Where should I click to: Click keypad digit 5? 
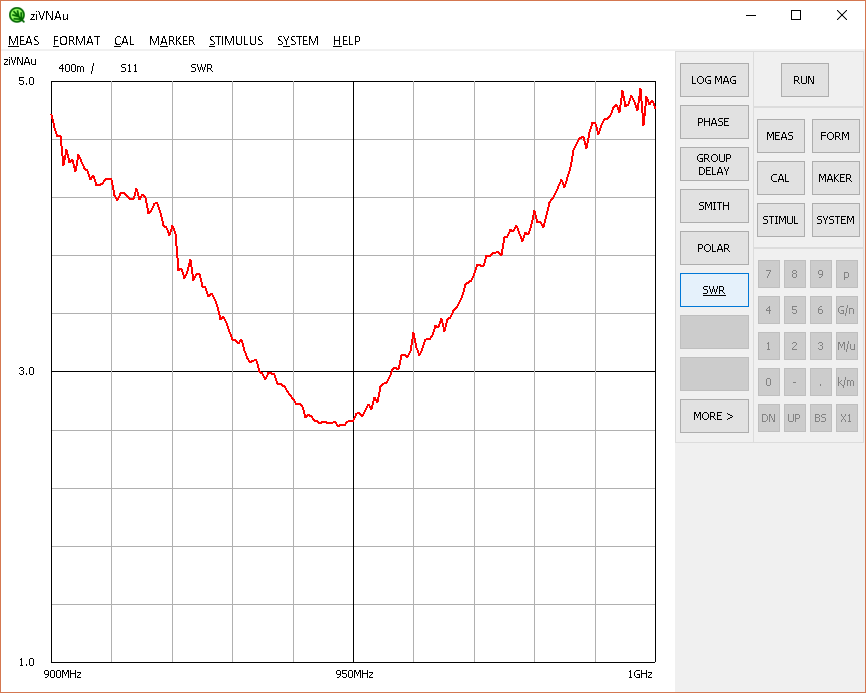tap(794, 310)
